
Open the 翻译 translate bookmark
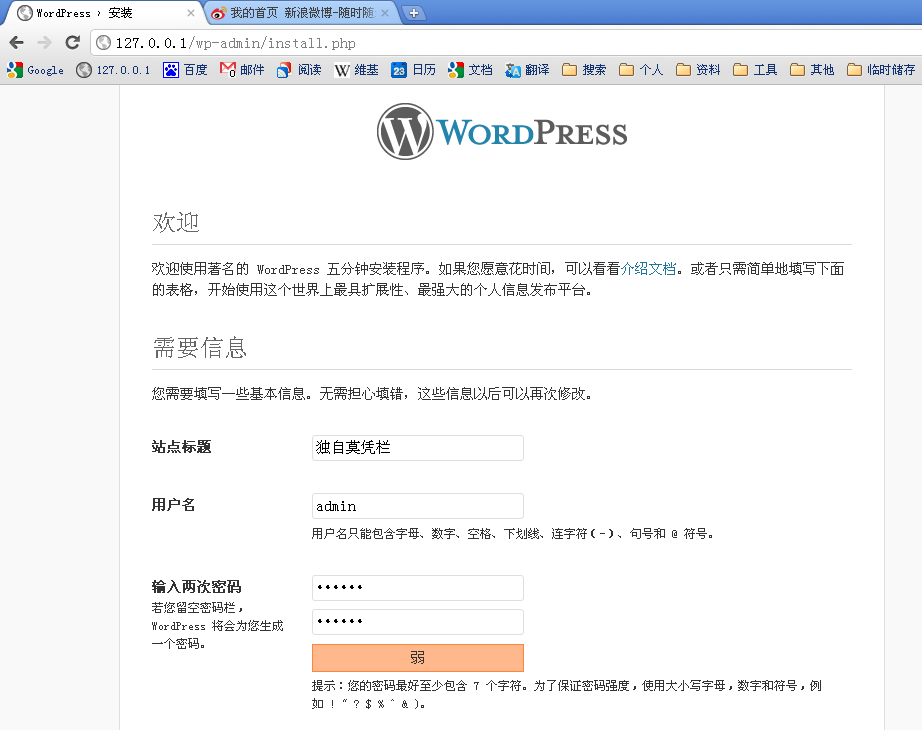[527, 70]
